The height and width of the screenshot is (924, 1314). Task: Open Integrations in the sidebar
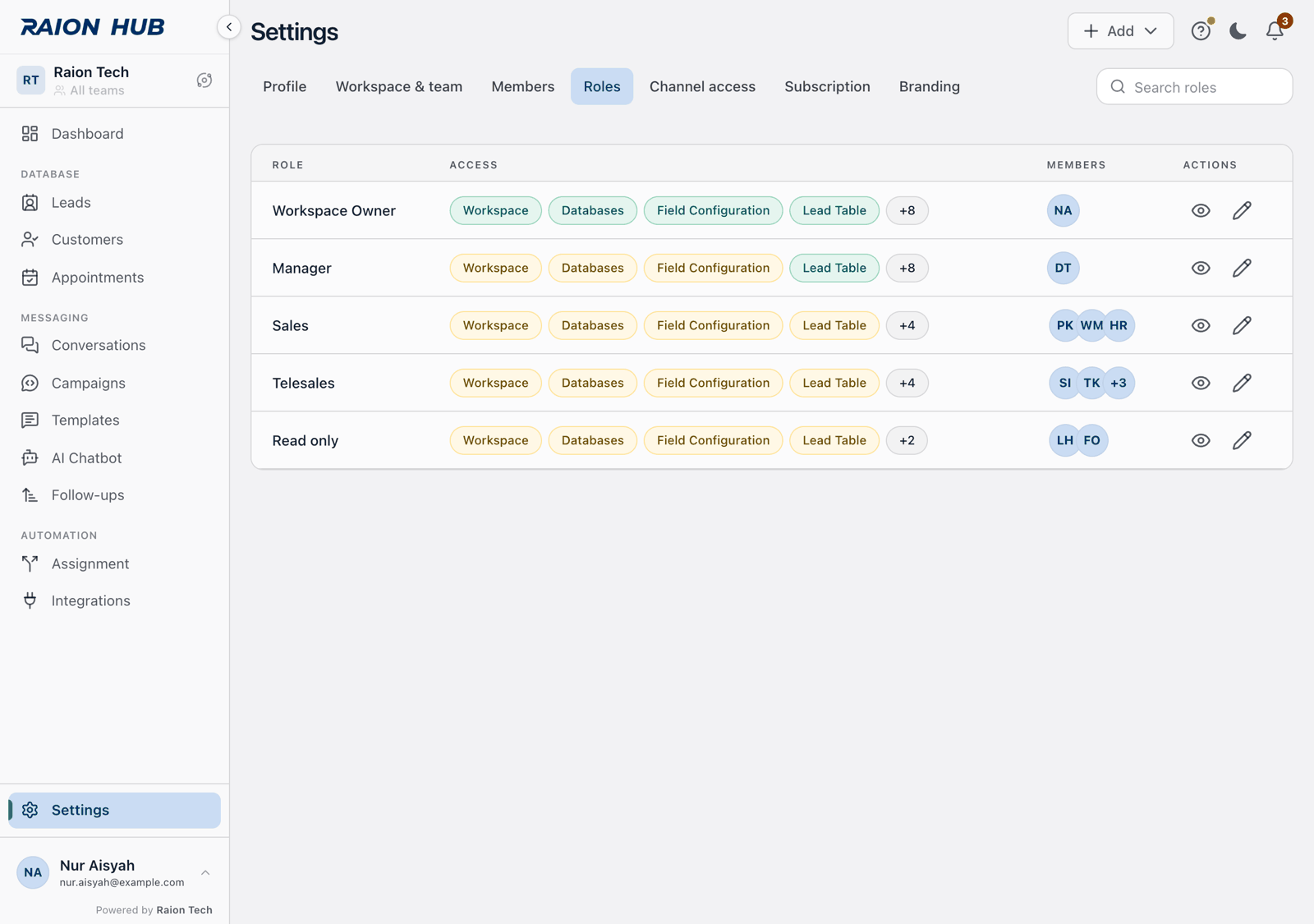(x=114, y=601)
